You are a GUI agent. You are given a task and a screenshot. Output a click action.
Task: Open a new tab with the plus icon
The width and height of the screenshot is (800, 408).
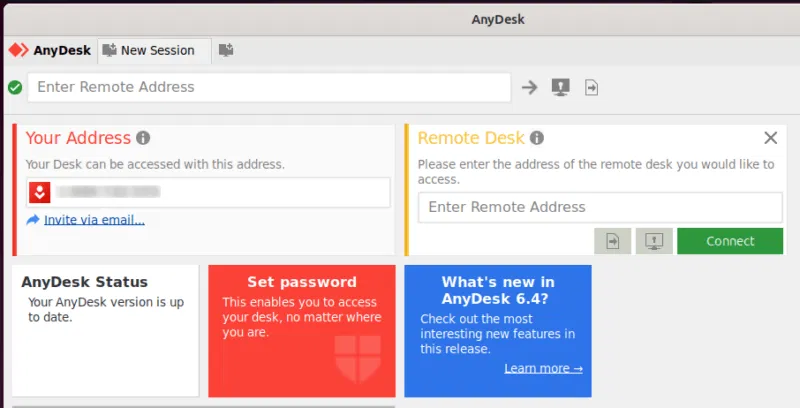tap(227, 50)
